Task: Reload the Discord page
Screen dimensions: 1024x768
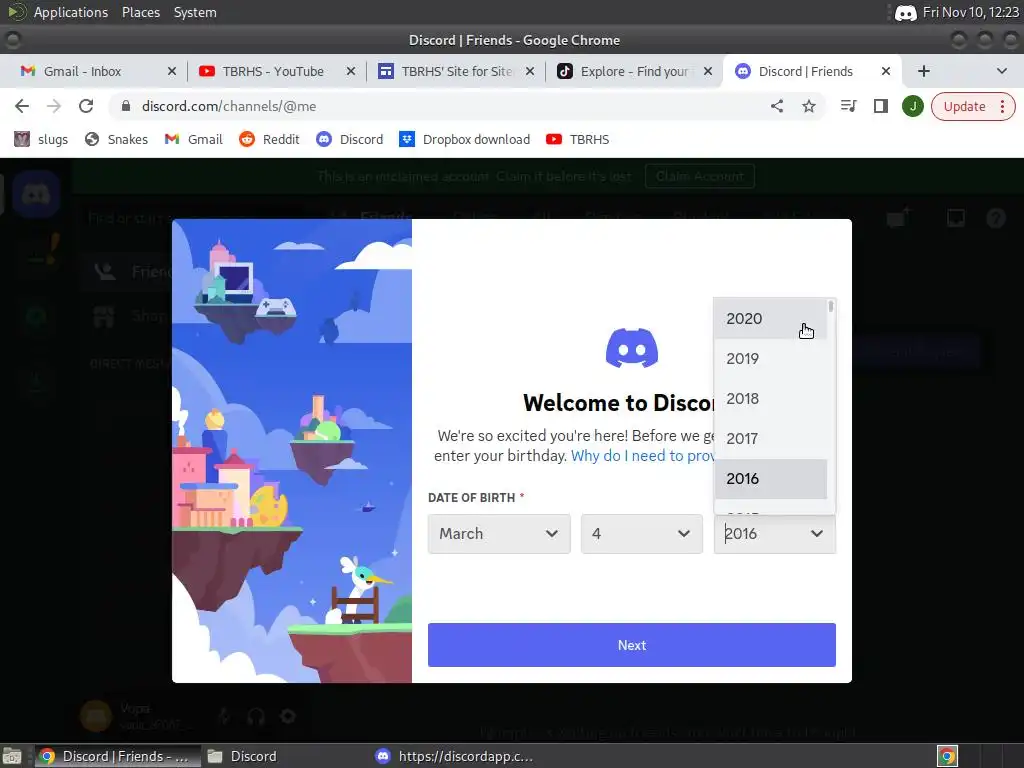Action: pyautogui.click(x=86, y=106)
